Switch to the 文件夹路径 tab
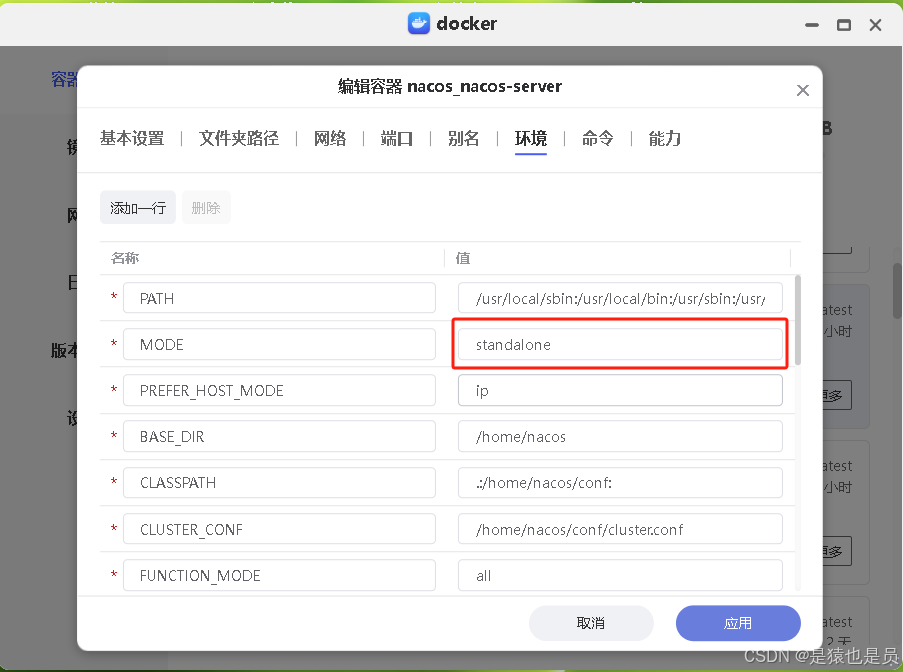 click(x=239, y=138)
